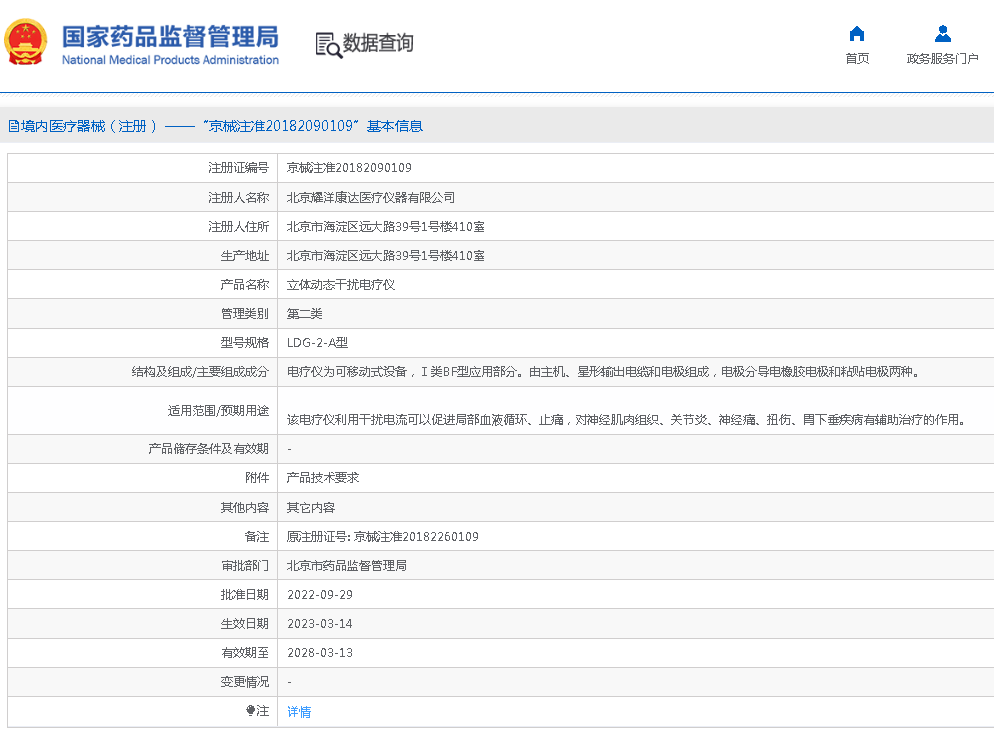Go to 首页 text label
Viewport: 994px width, 731px height.
pyautogui.click(x=857, y=59)
